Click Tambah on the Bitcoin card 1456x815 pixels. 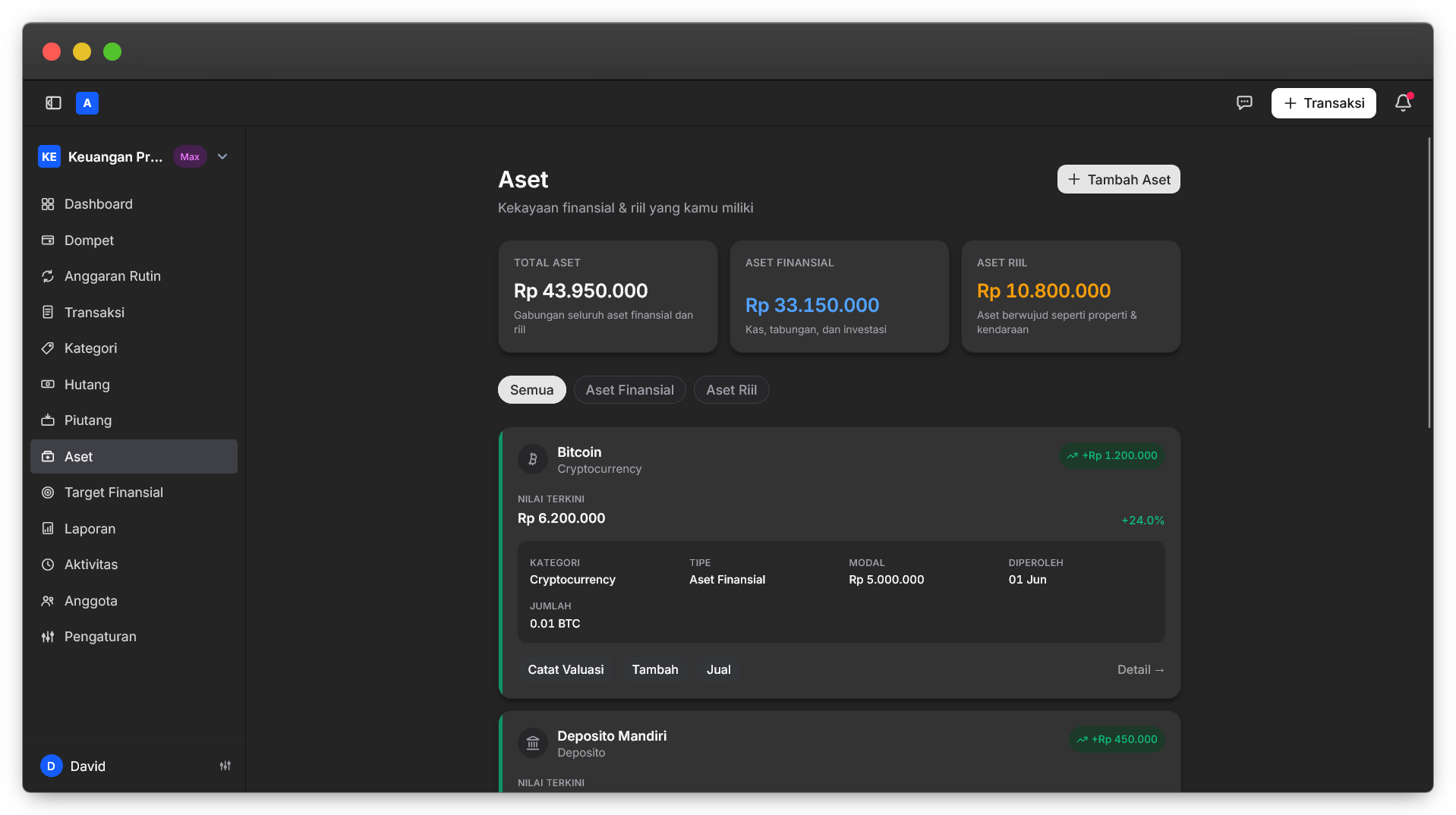point(655,670)
